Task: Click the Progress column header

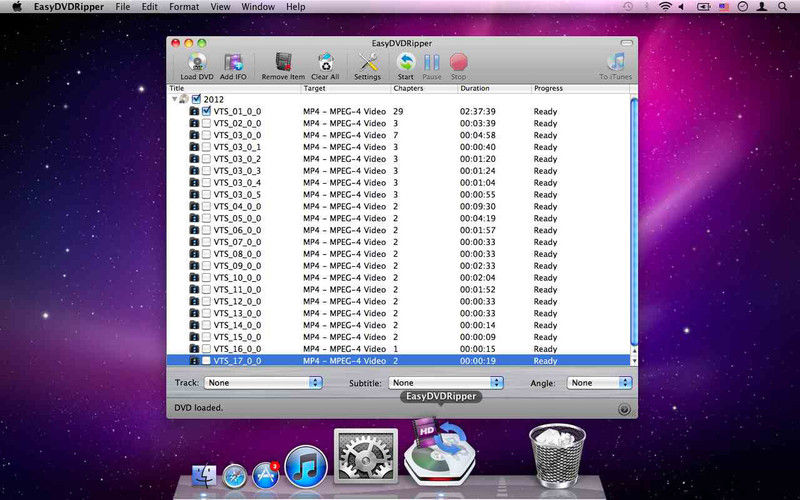Action: click(581, 88)
